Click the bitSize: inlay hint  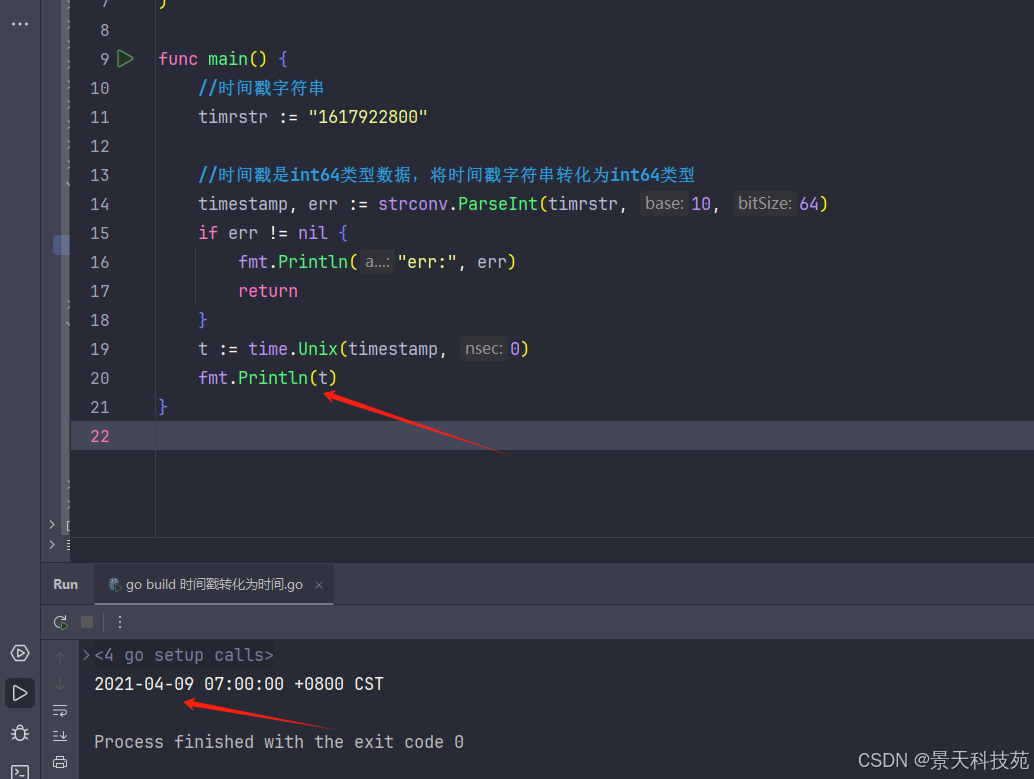pyautogui.click(x=764, y=203)
